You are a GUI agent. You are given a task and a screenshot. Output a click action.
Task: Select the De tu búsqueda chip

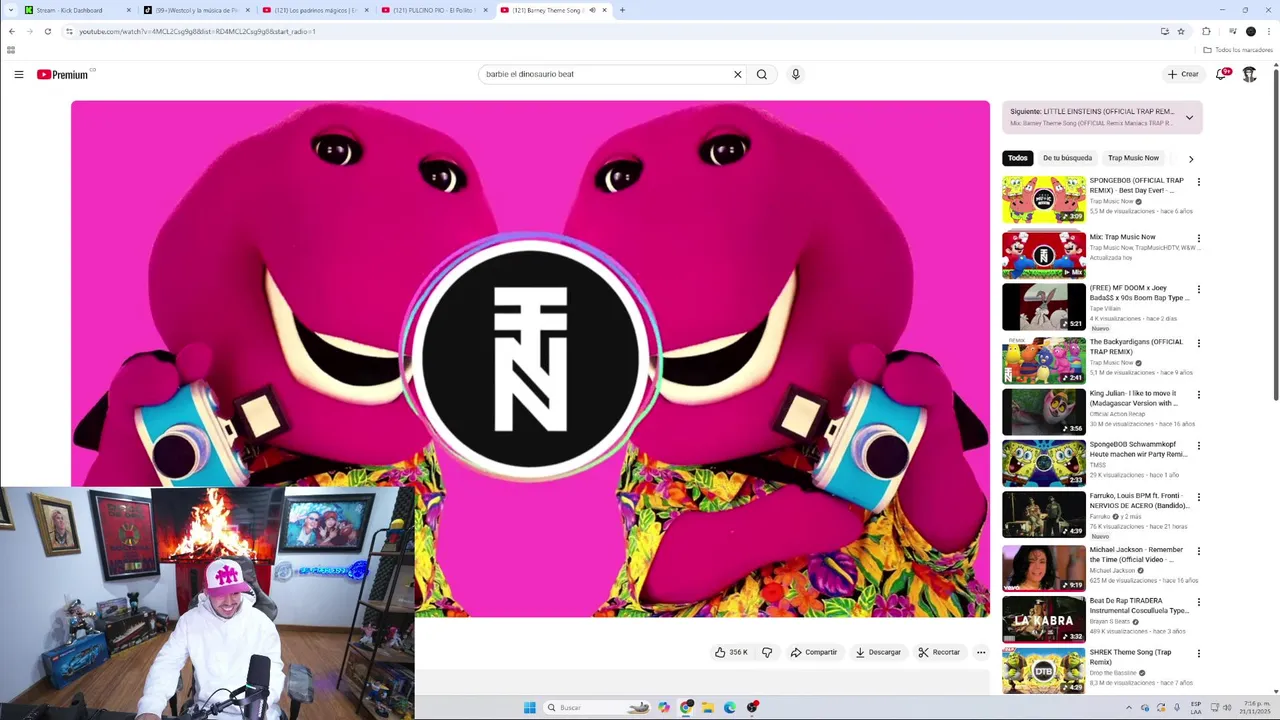tap(1067, 158)
